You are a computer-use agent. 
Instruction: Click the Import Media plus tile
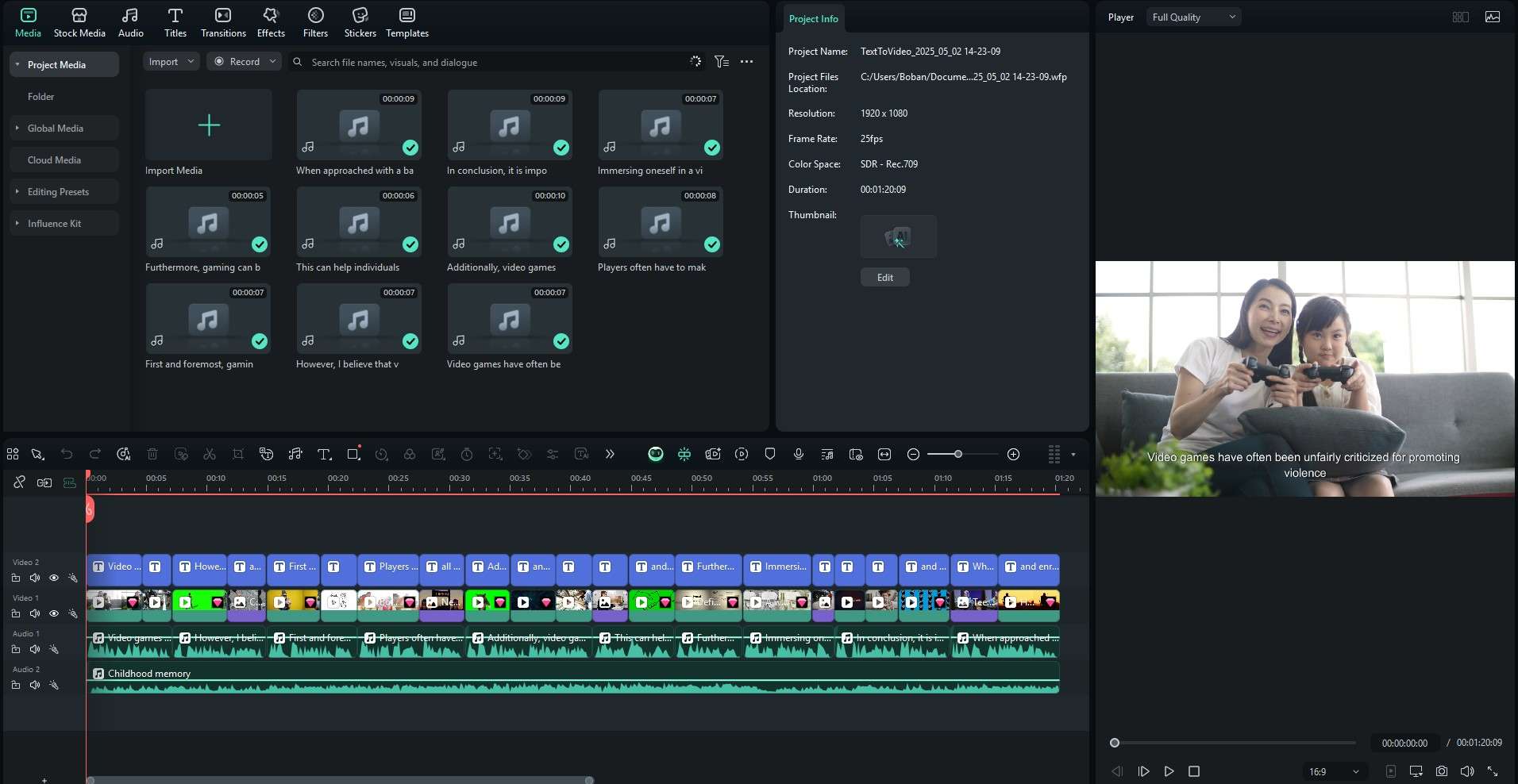click(209, 125)
